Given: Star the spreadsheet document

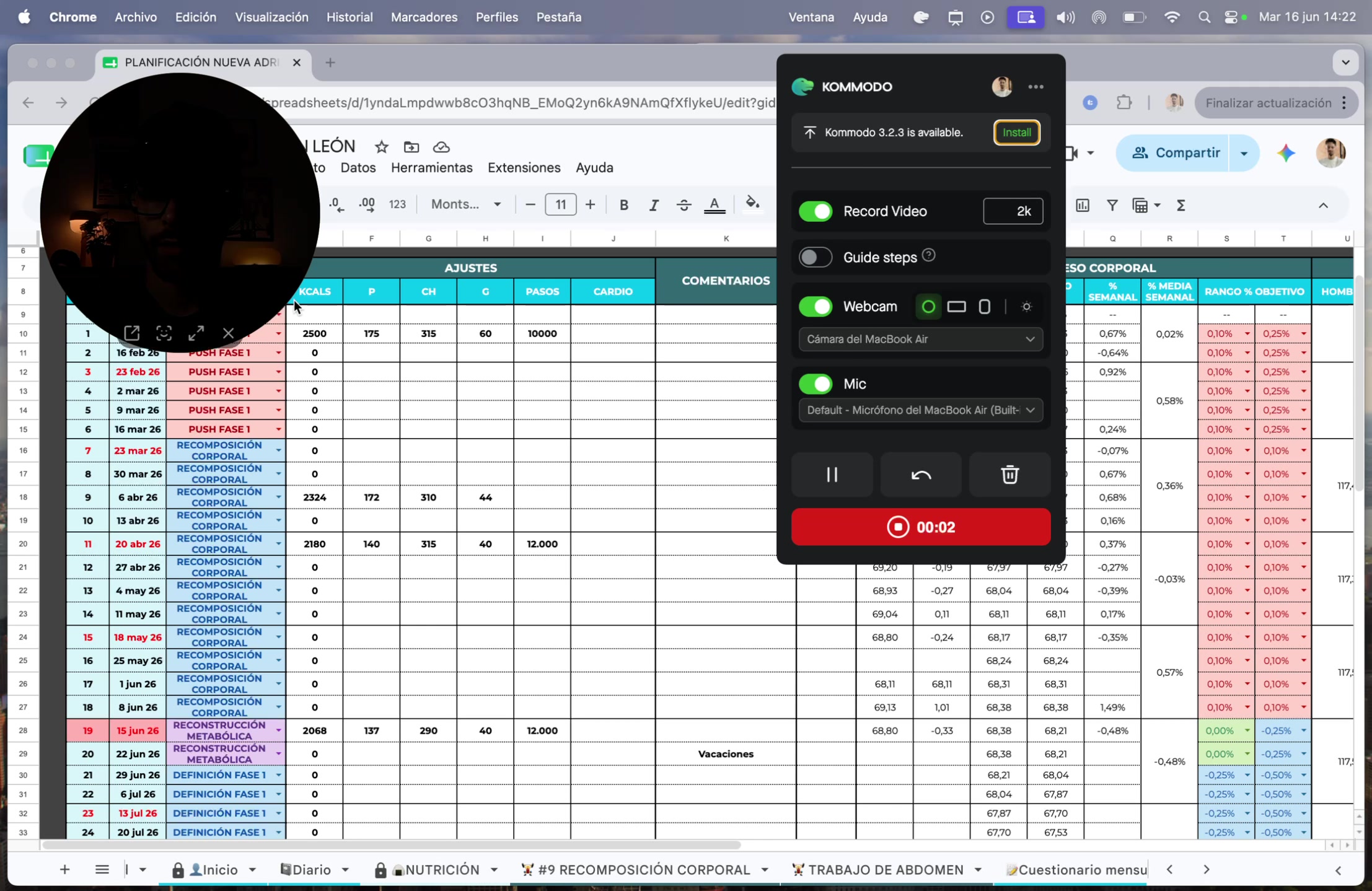Looking at the screenshot, I should pyautogui.click(x=381, y=147).
